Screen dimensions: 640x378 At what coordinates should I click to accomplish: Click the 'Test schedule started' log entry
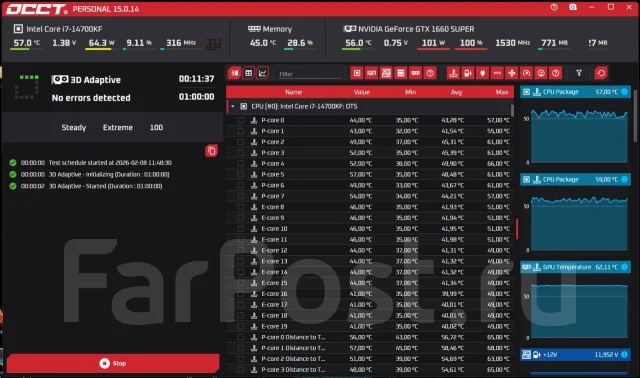(91, 162)
